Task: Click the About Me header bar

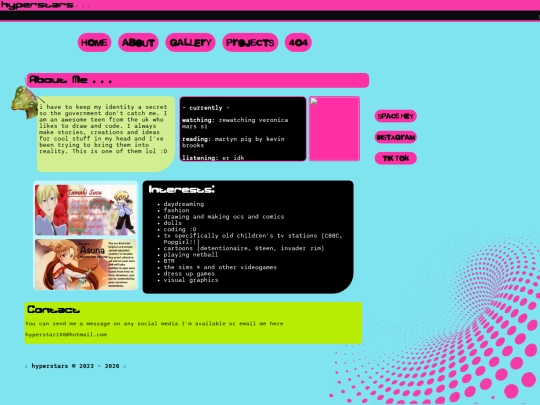Action: tap(198, 80)
